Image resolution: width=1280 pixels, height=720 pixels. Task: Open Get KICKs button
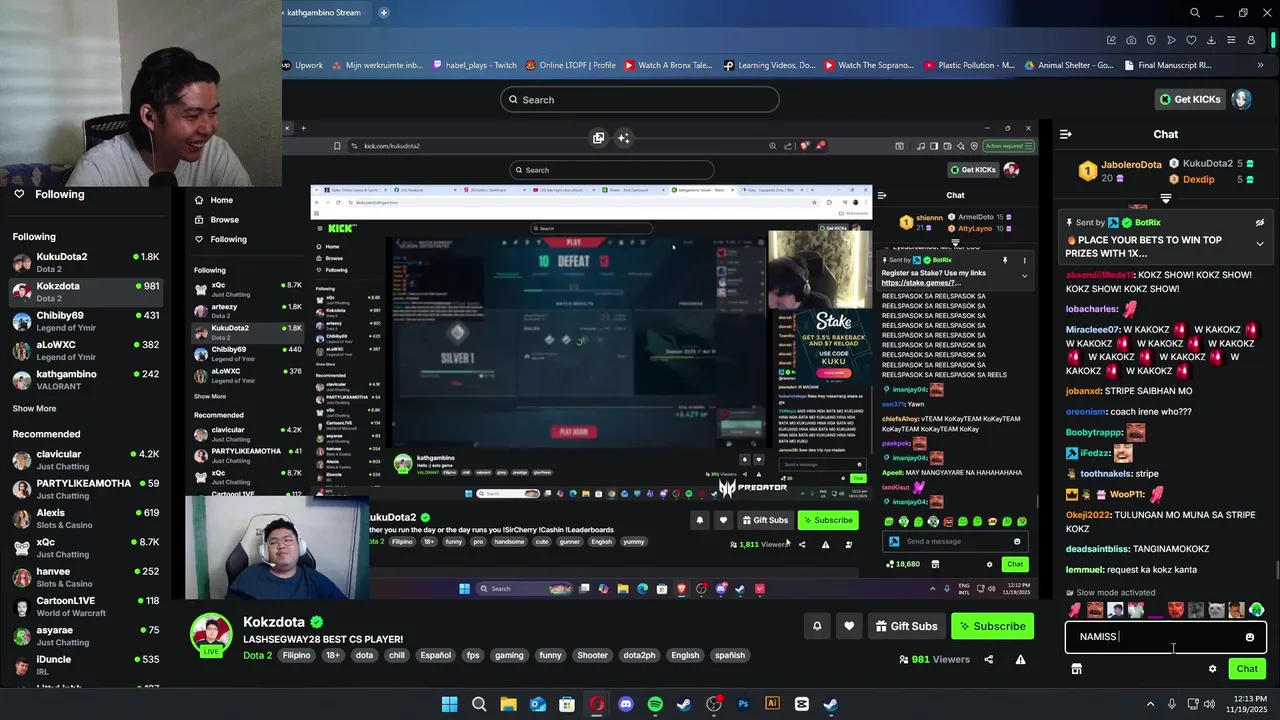[x=1190, y=99]
